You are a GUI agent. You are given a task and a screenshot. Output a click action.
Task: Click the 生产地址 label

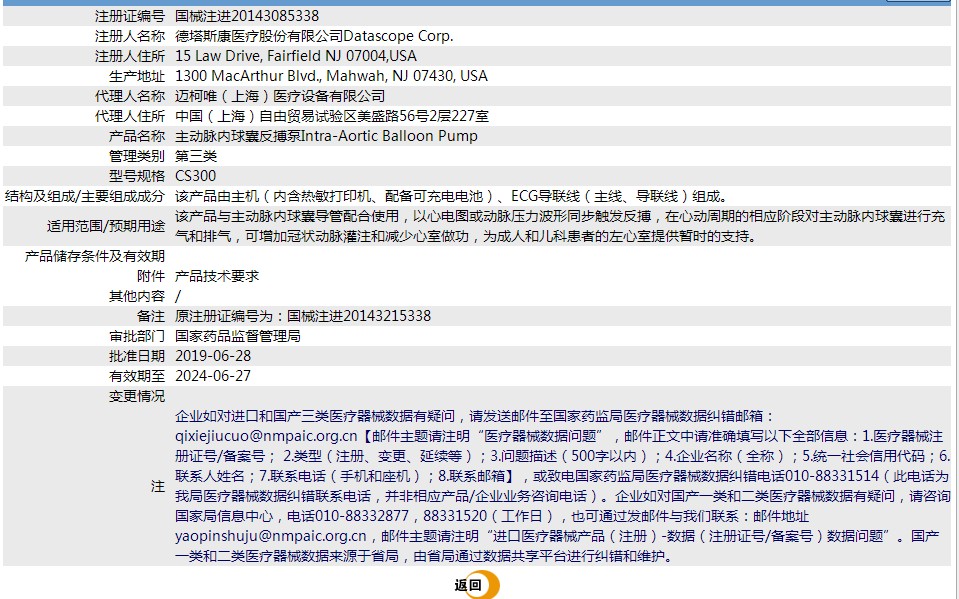[x=137, y=76]
